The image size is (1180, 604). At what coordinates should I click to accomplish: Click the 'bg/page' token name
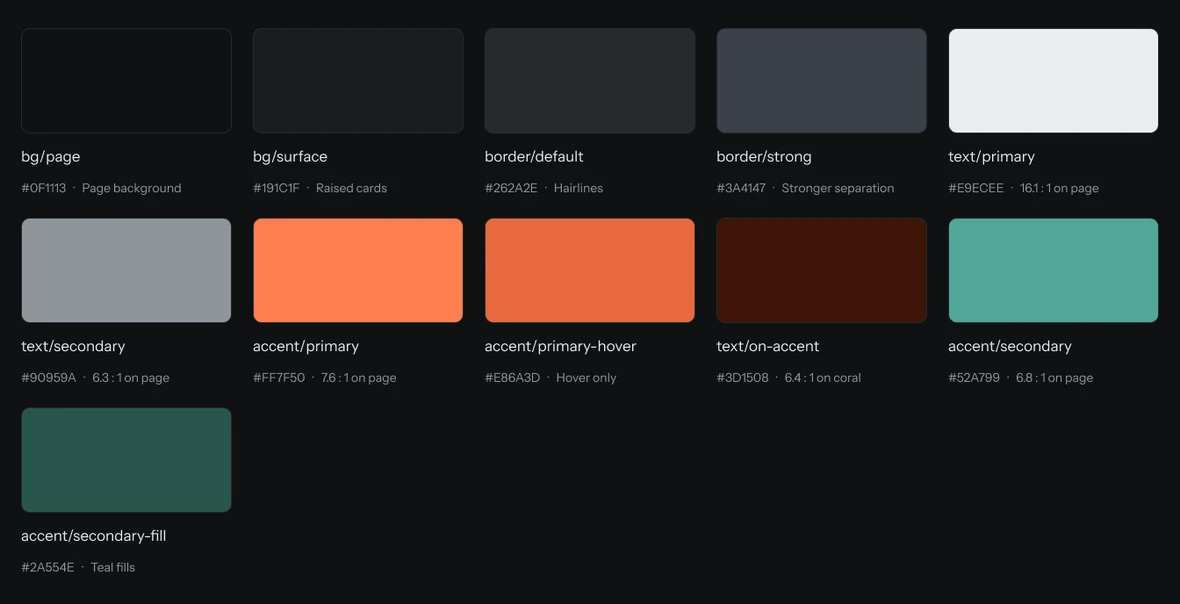click(x=50, y=157)
